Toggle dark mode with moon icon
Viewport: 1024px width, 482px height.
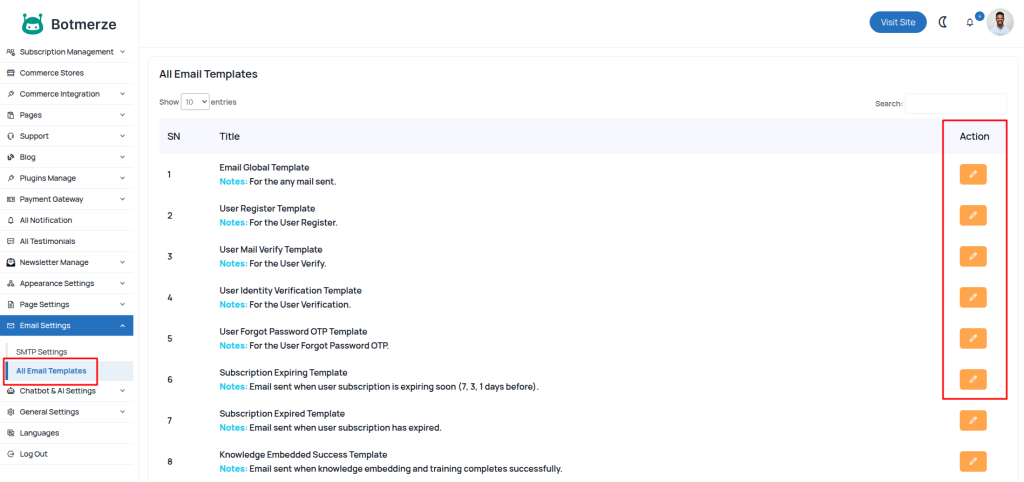(x=942, y=22)
